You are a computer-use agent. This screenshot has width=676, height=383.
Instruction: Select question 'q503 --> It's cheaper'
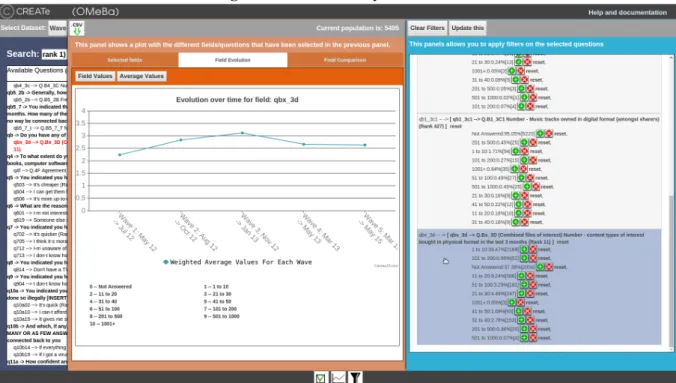(x=40, y=185)
